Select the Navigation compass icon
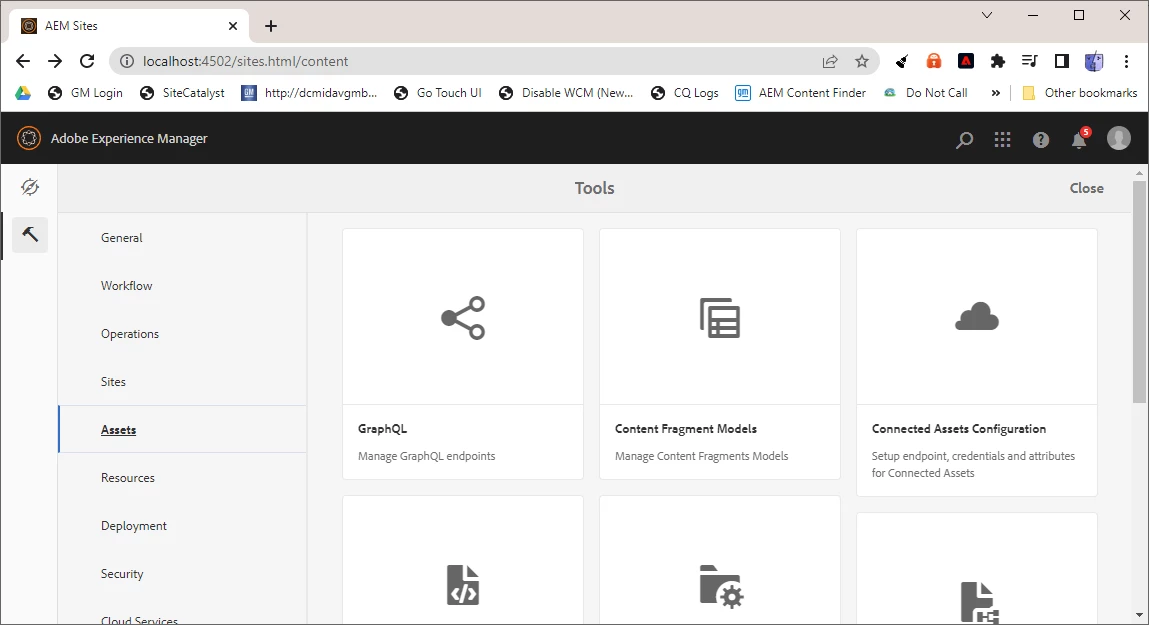 30,188
